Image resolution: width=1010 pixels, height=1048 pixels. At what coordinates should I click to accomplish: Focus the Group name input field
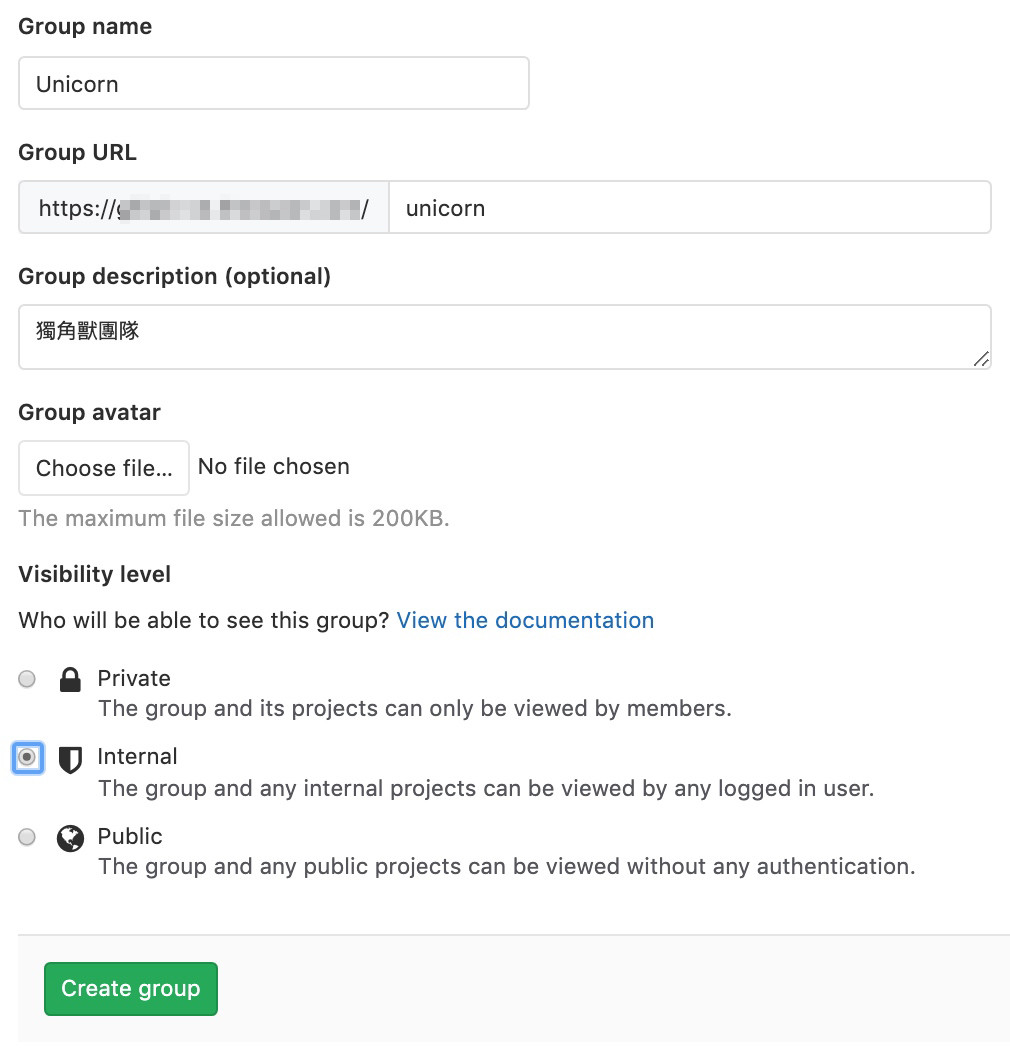pos(273,83)
